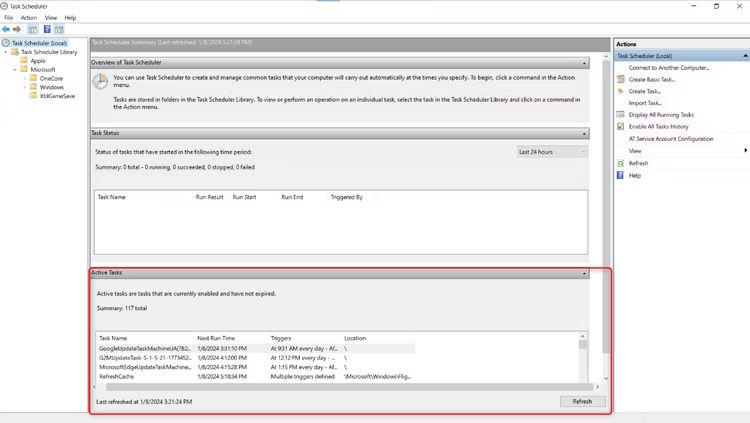Click the Task Scheduler Library folder icon
The width and height of the screenshot is (750, 423).
pos(15,52)
